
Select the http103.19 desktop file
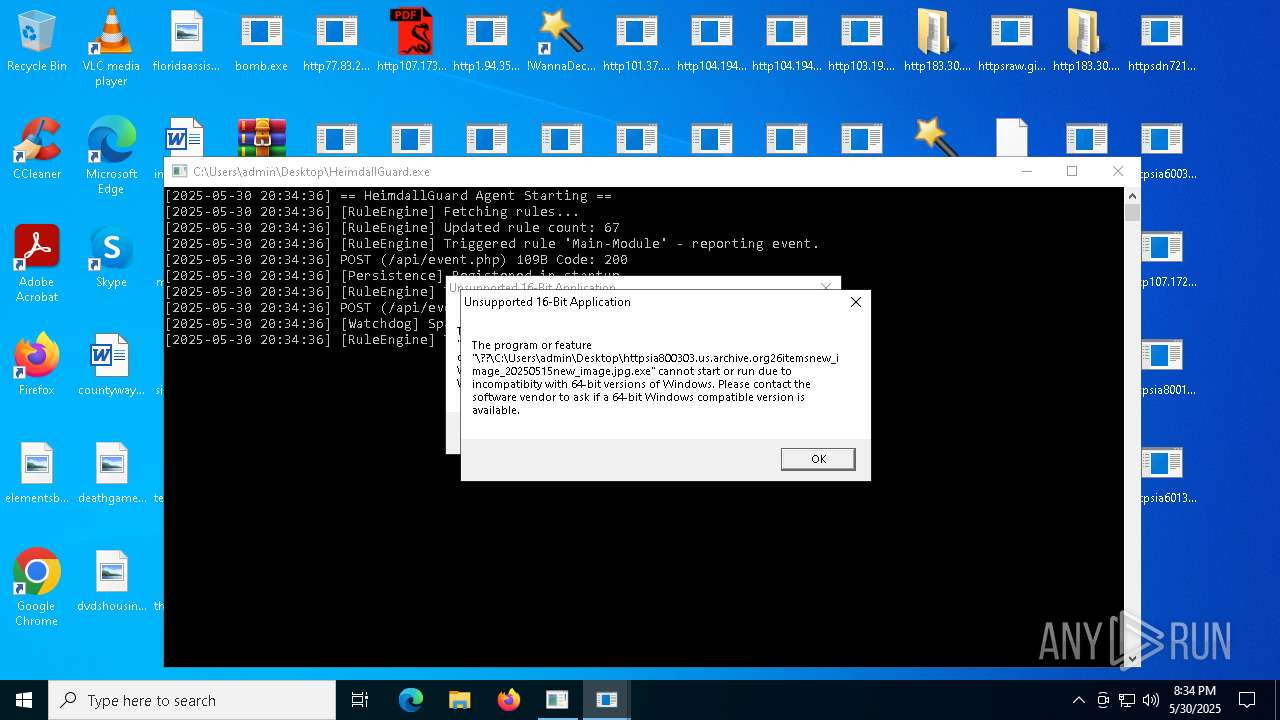pos(861,42)
